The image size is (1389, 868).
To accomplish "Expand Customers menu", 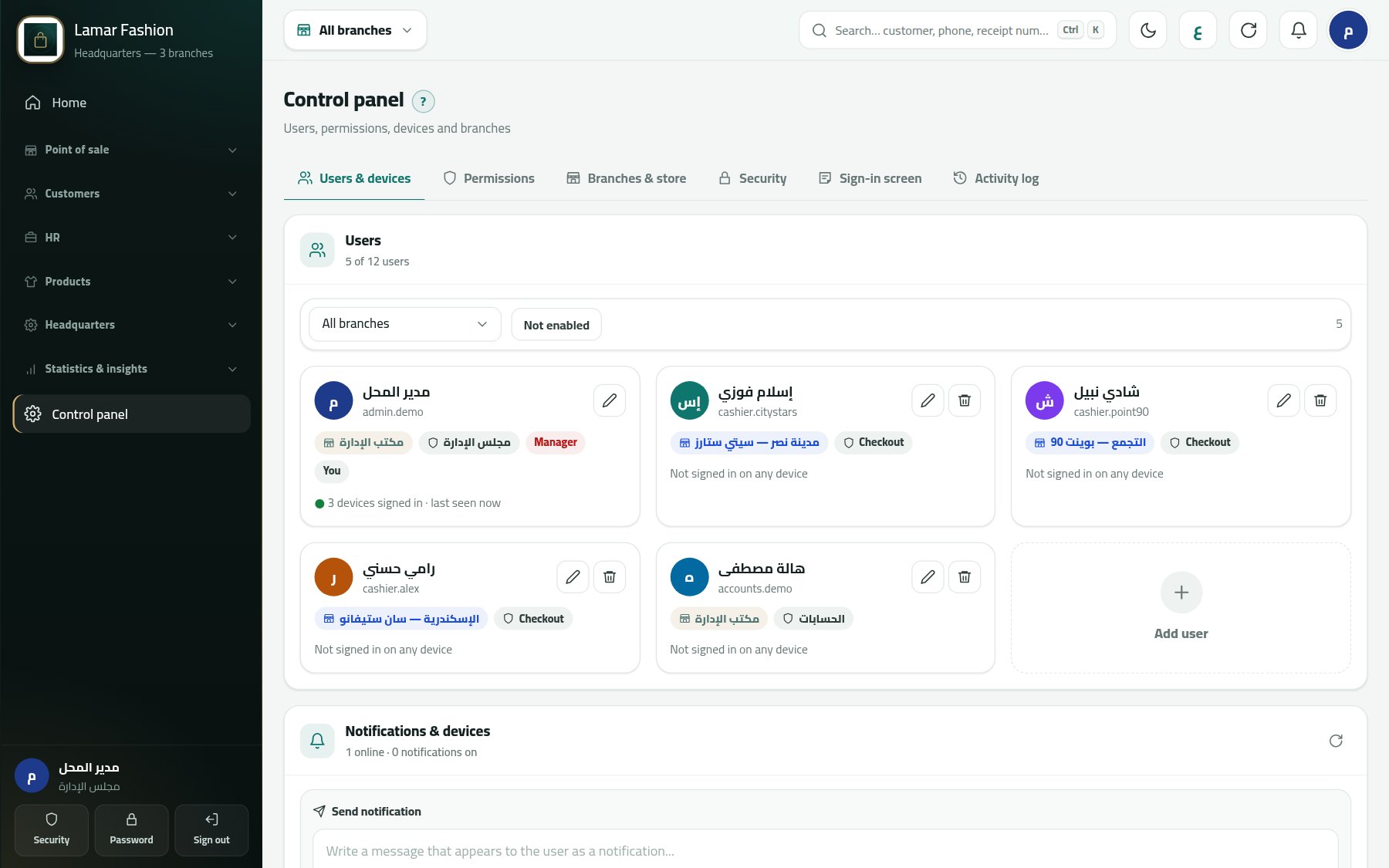I will [x=131, y=194].
